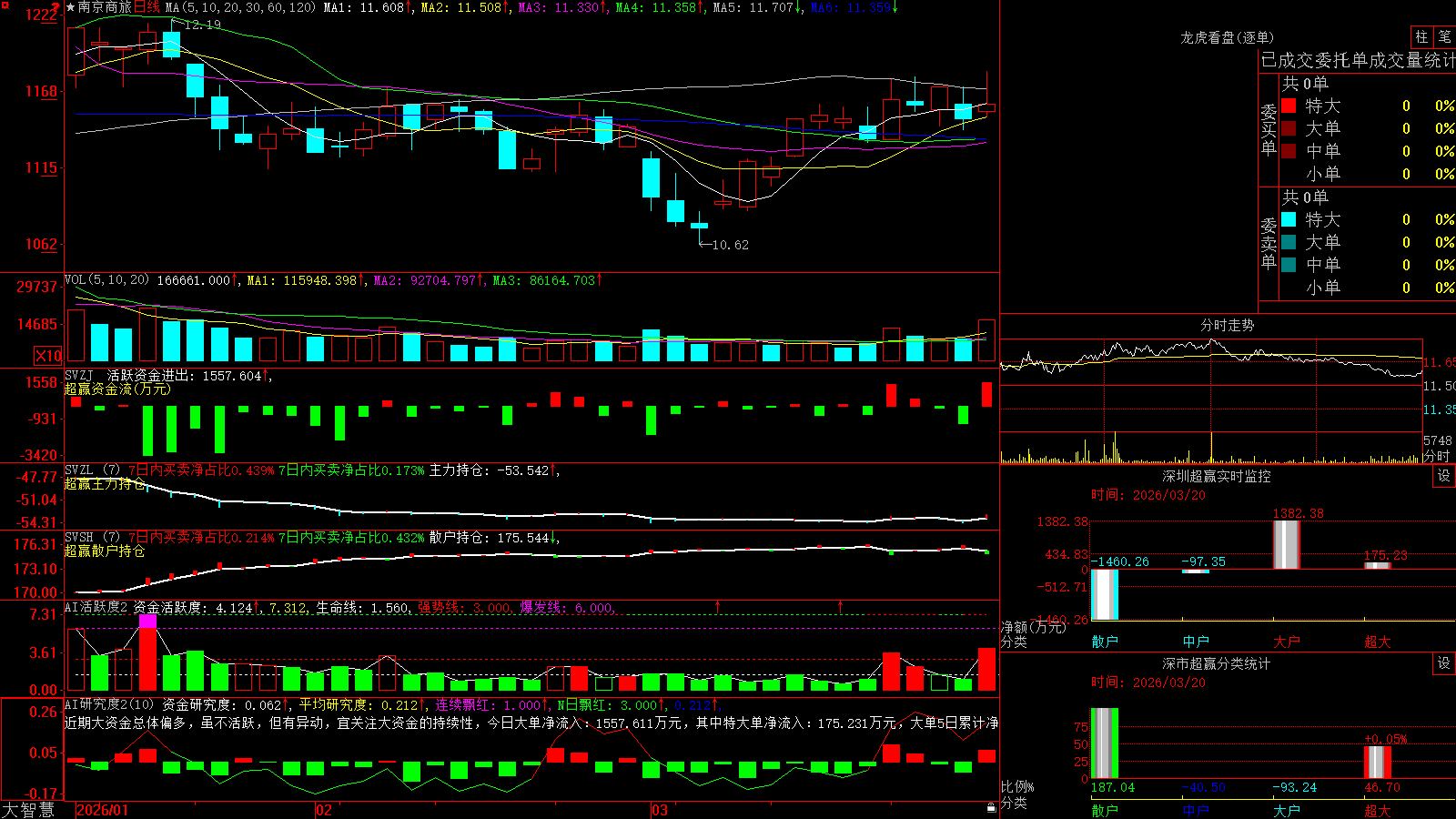
Task: Click the 10.62 low price annotation
Action: click(x=730, y=245)
